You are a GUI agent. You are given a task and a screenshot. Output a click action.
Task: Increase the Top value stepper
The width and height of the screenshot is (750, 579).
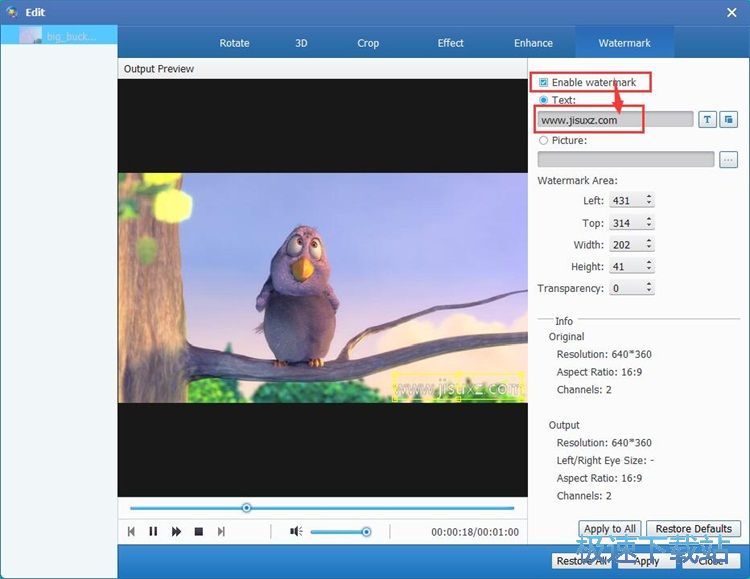point(649,219)
